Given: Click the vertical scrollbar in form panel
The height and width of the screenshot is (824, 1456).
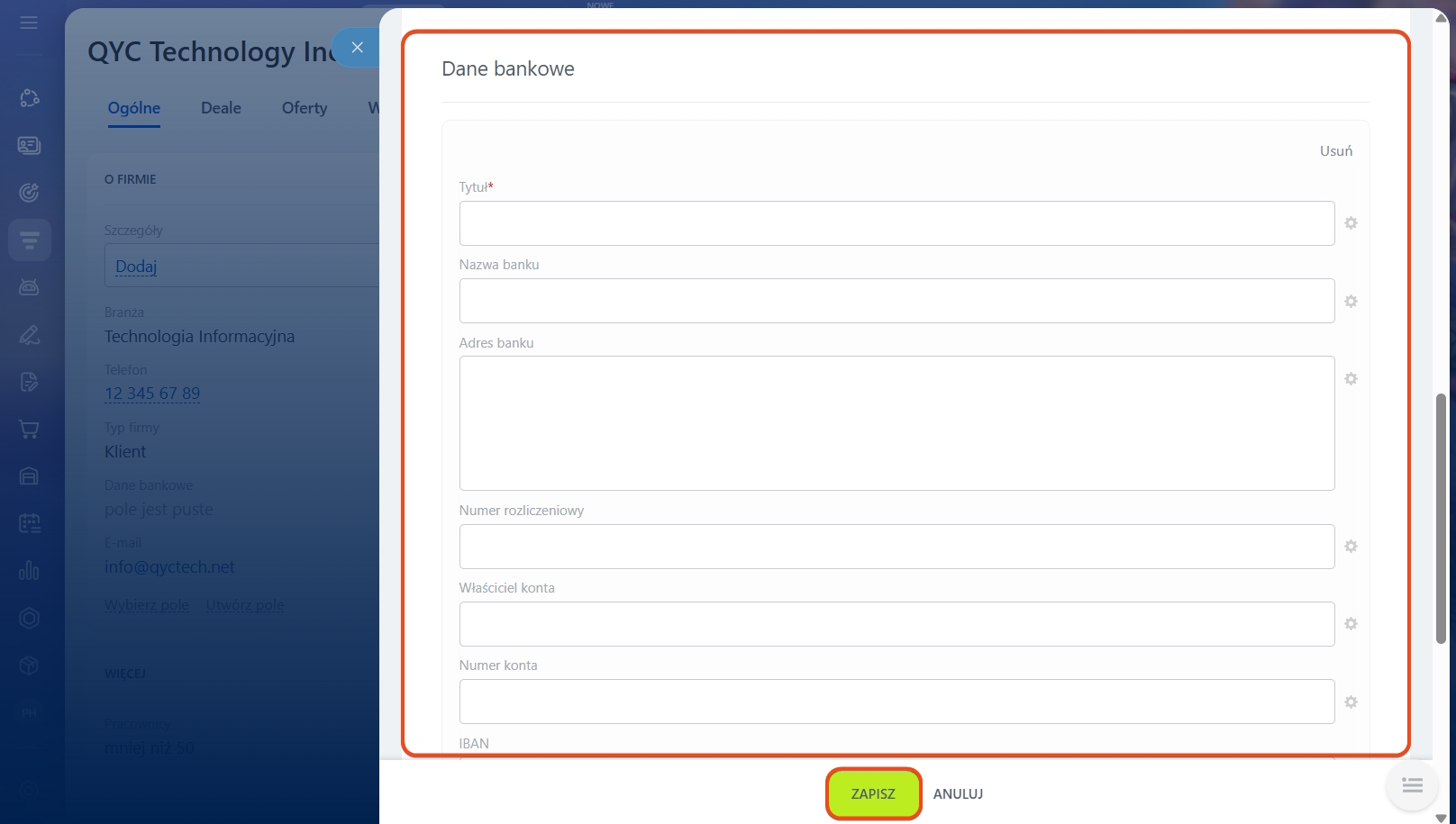Looking at the screenshot, I should pyautogui.click(x=1440, y=518).
